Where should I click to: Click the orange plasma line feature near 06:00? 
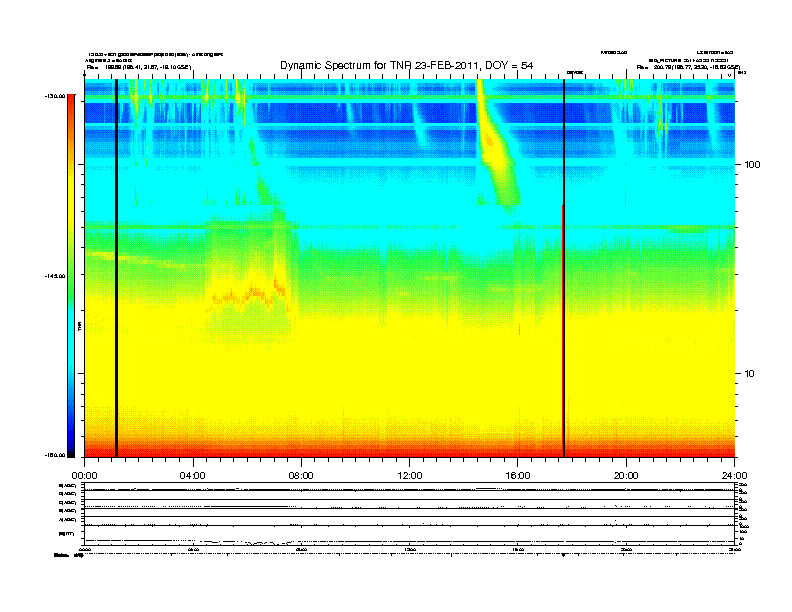point(250,294)
